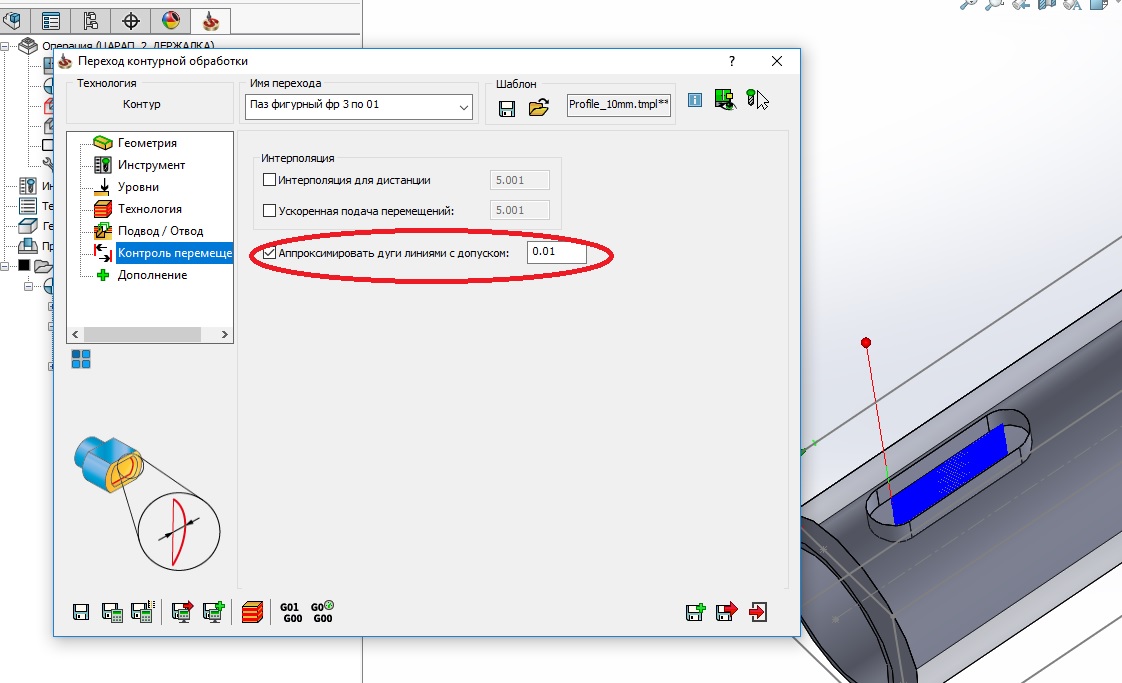Open the Технология page in the tree

pos(150,209)
